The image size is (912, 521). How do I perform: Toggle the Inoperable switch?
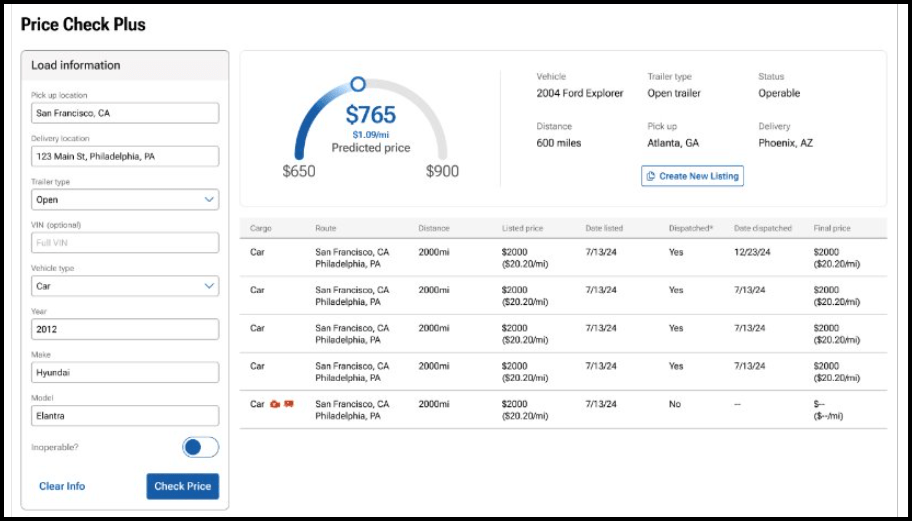(200, 447)
